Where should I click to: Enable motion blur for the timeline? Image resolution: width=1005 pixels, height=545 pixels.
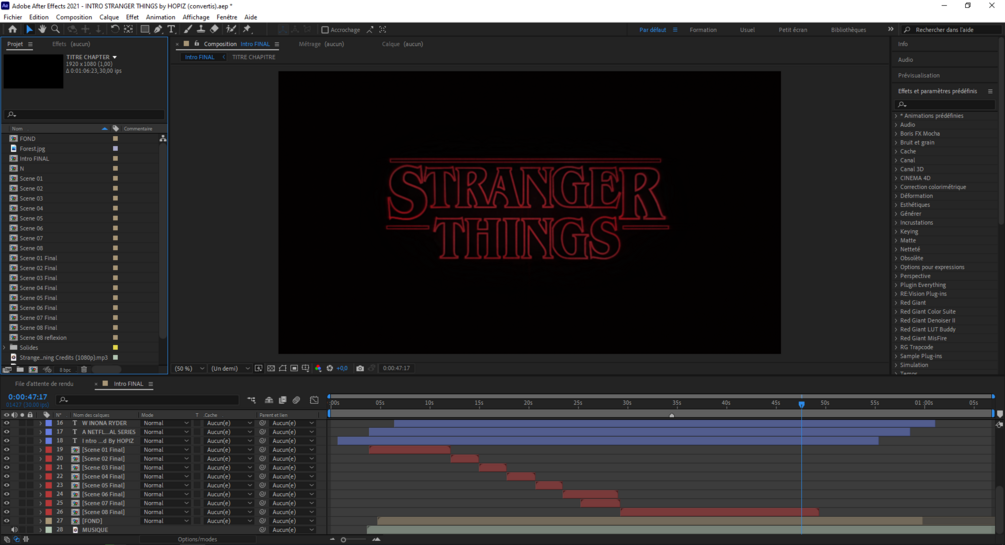(296, 400)
